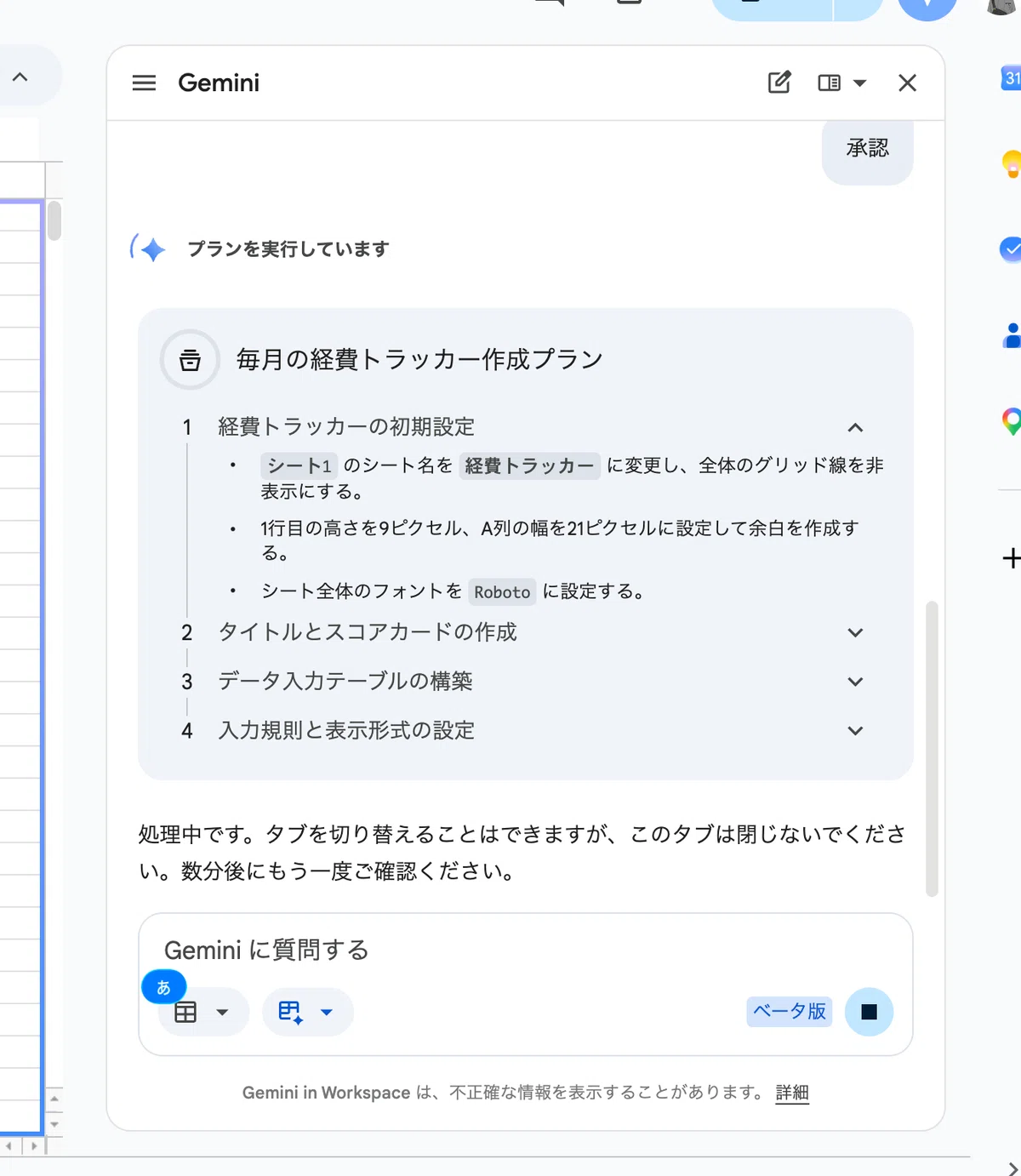The width and height of the screenshot is (1021, 1176).
Task: Click the Roboto code chip
Action: [502, 591]
